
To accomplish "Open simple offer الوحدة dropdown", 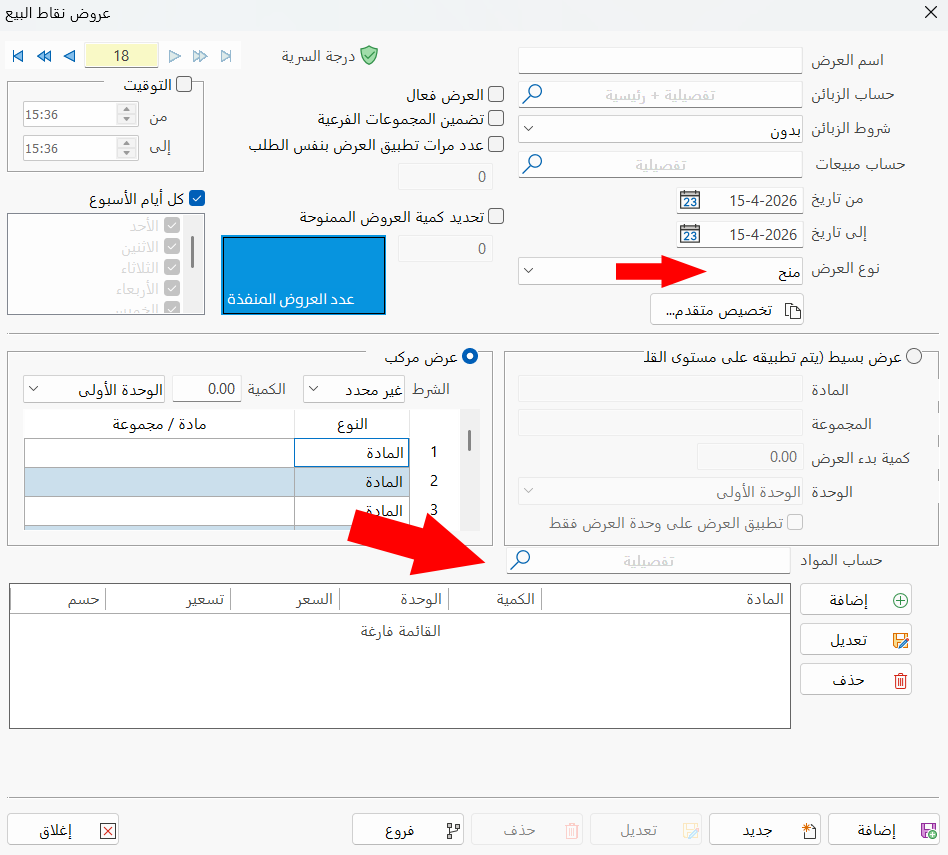I will click(660, 491).
